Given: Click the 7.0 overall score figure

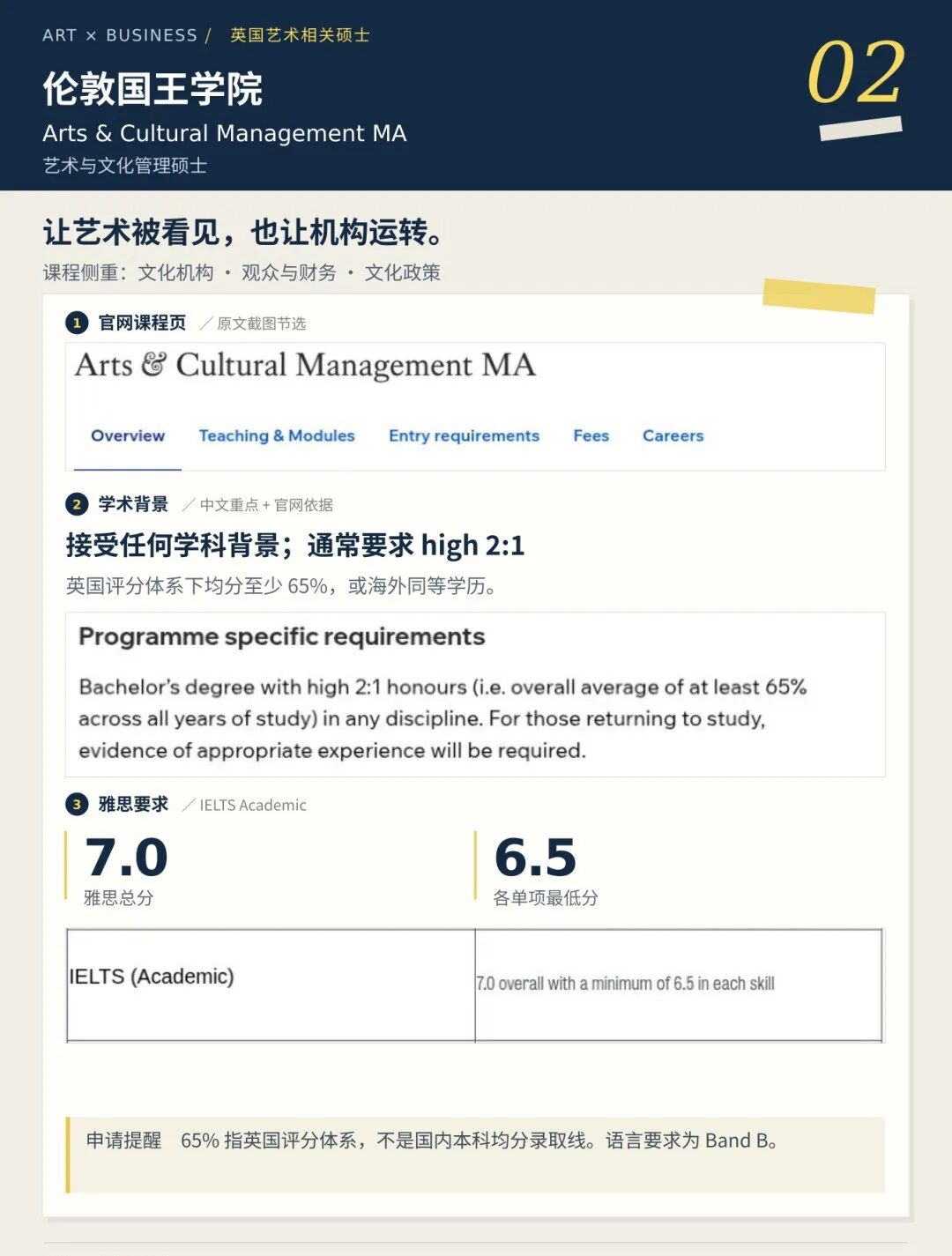Looking at the screenshot, I should 126,857.
